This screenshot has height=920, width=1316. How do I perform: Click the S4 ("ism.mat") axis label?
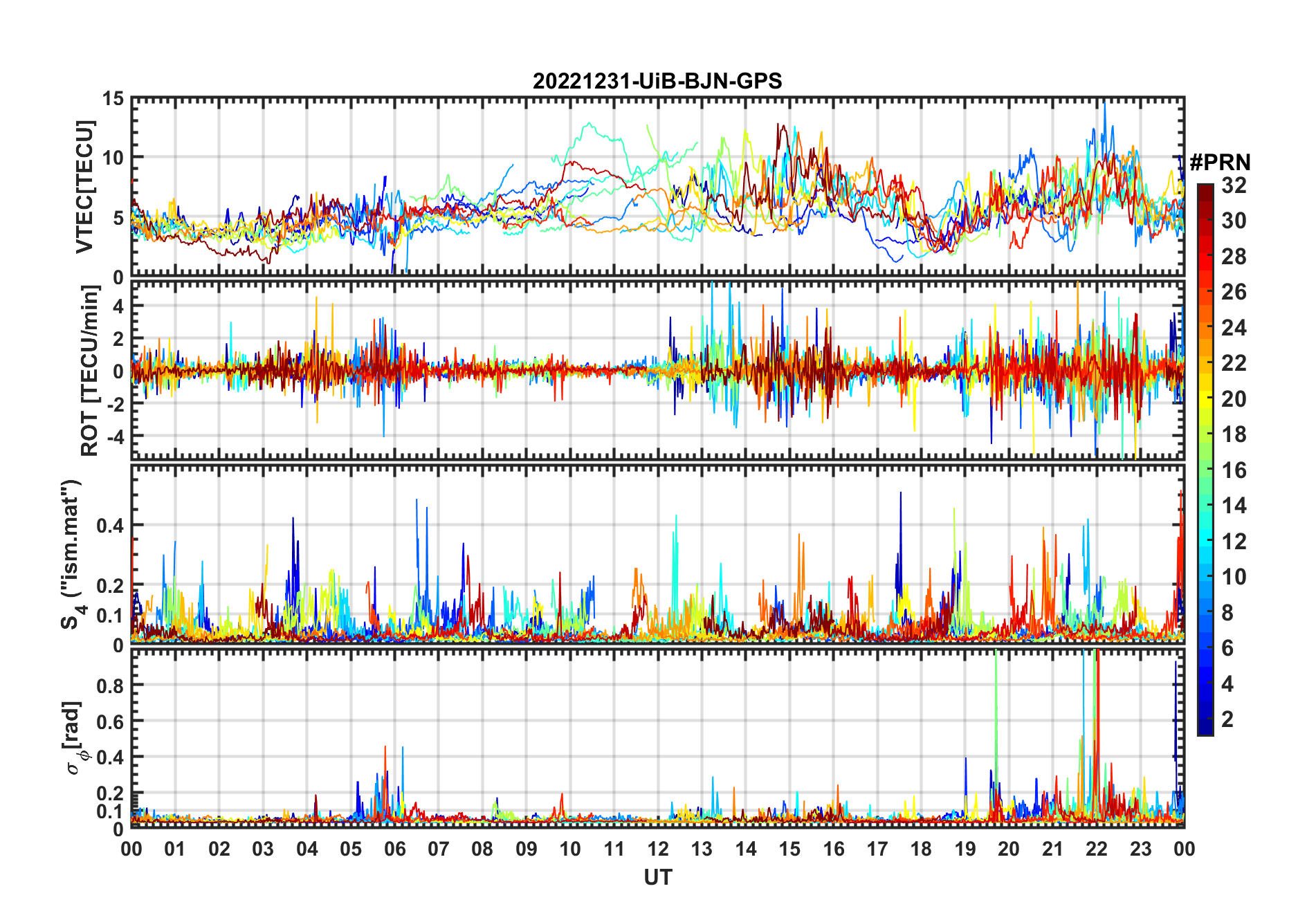pyautogui.click(x=71, y=554)
